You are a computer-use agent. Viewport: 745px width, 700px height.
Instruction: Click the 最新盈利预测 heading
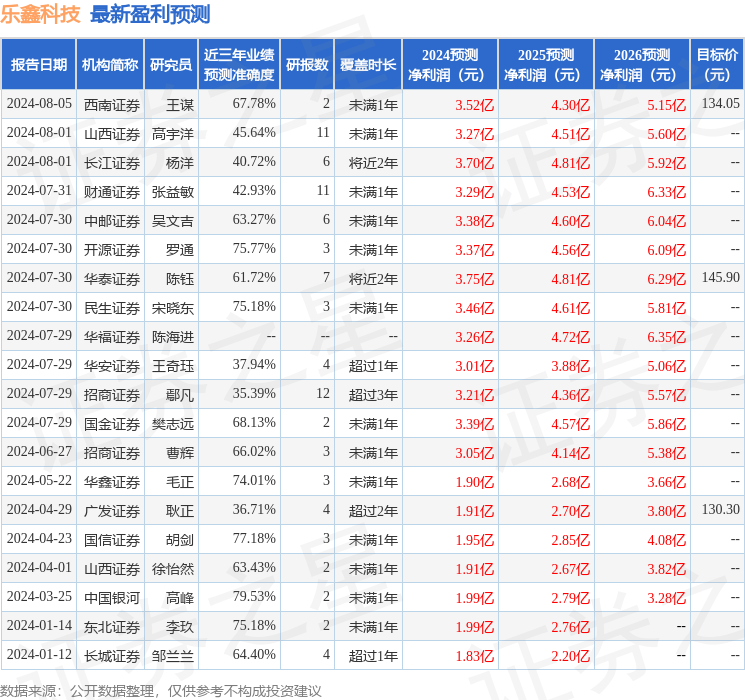point(150,14)
